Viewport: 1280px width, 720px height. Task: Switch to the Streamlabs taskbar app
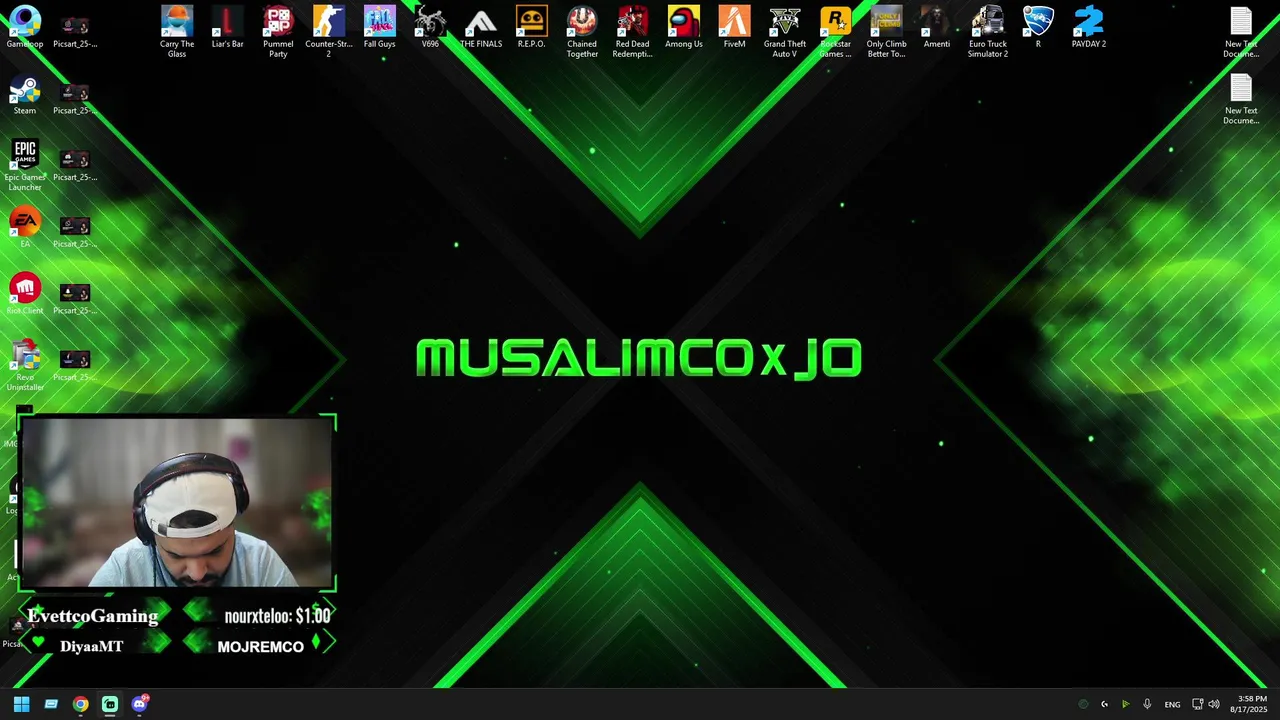(x=110, y=704)
